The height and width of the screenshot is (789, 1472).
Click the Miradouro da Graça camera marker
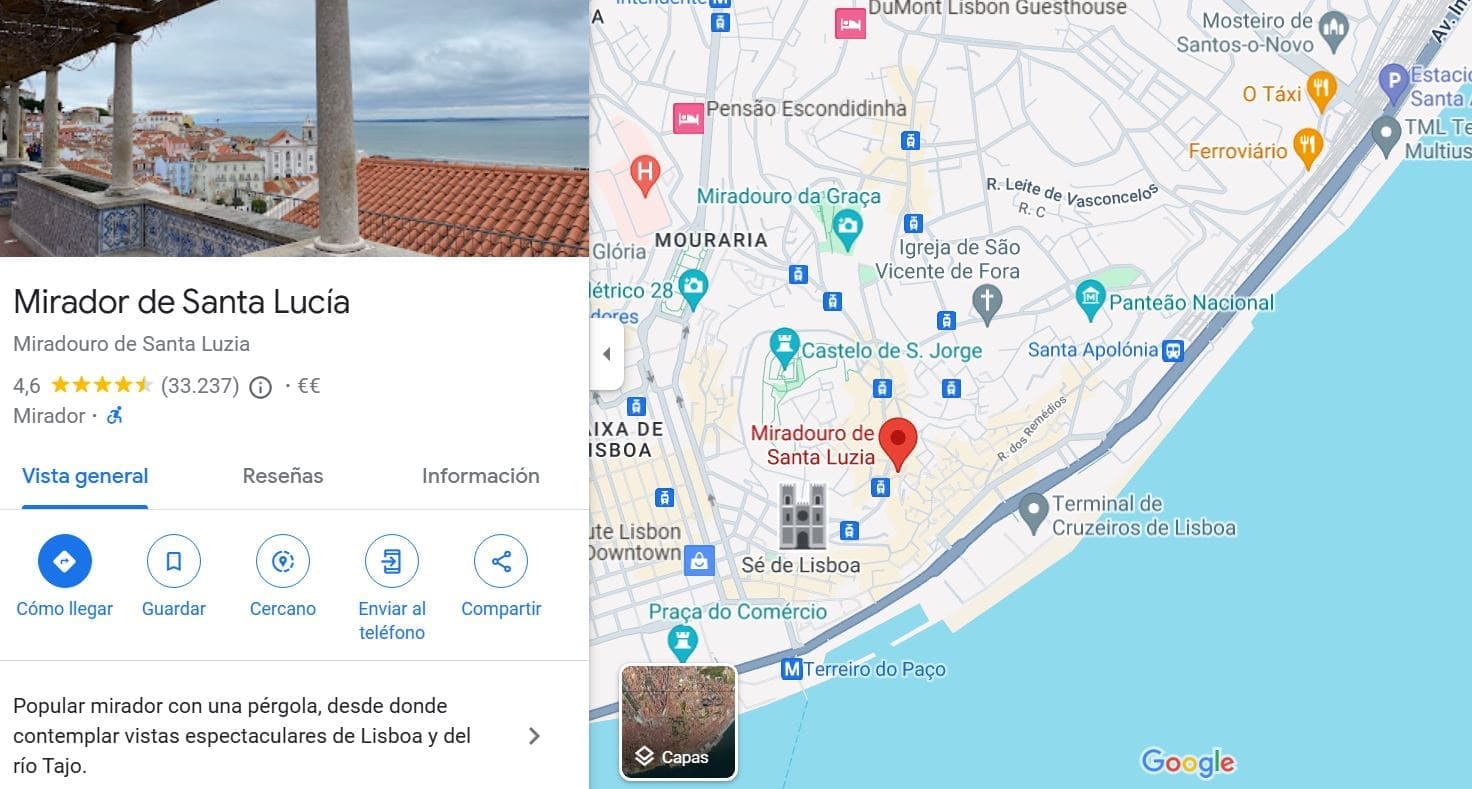(848, 228)
